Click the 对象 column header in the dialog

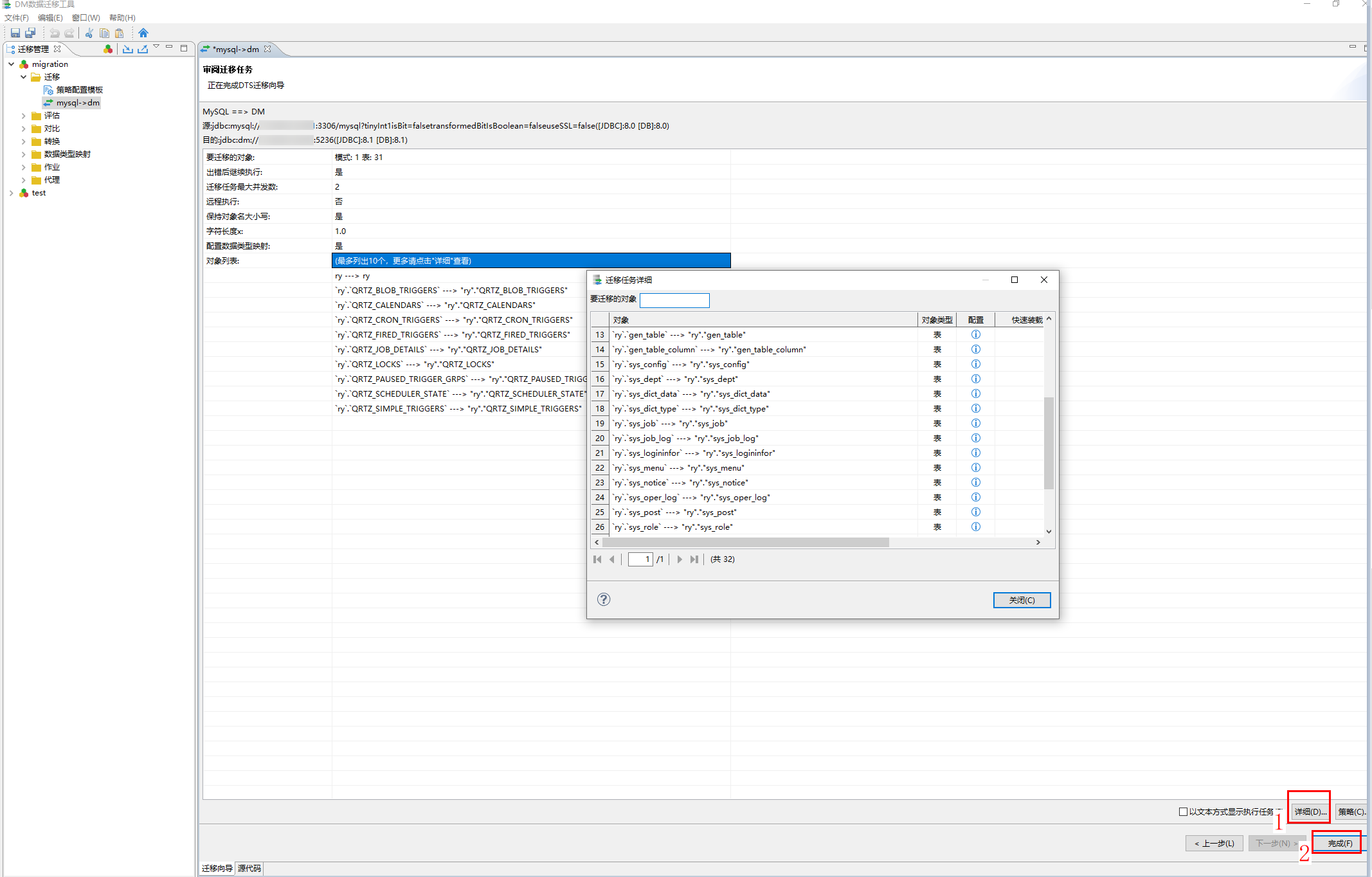[763, 320]
